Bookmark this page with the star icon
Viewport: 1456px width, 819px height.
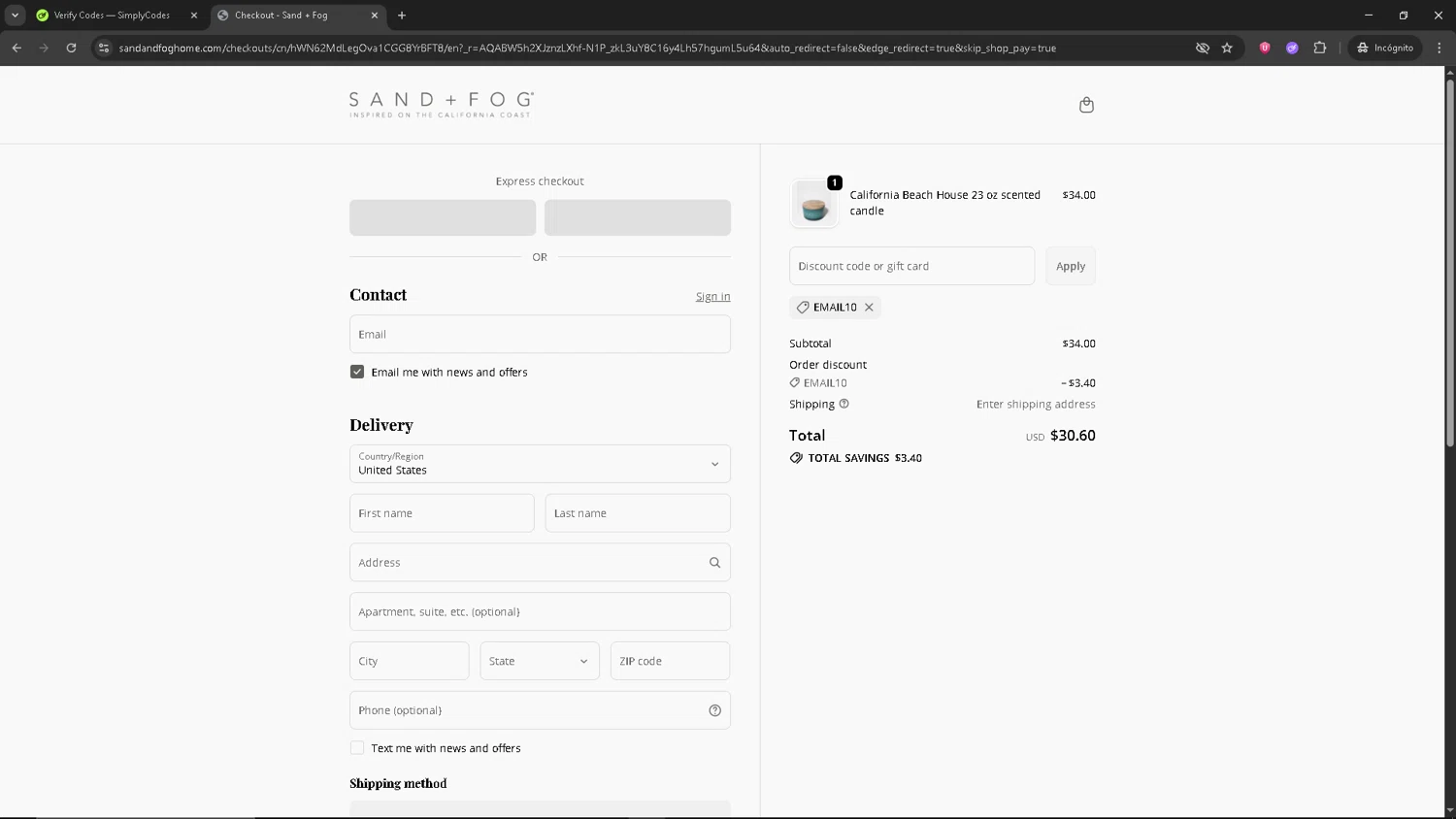click(x=1227, y=48)
